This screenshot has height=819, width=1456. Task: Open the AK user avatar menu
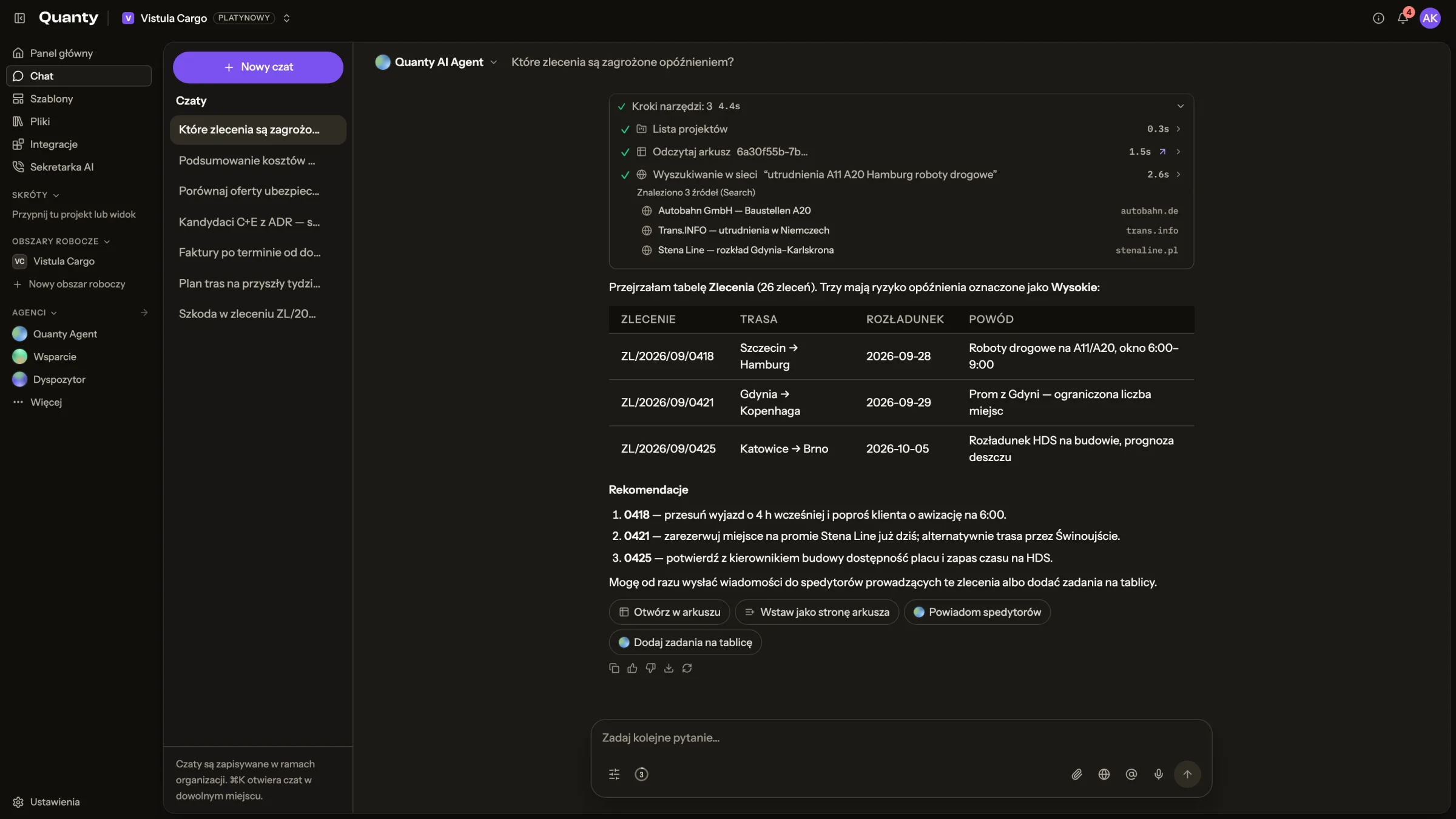(x=1430, y=18)
